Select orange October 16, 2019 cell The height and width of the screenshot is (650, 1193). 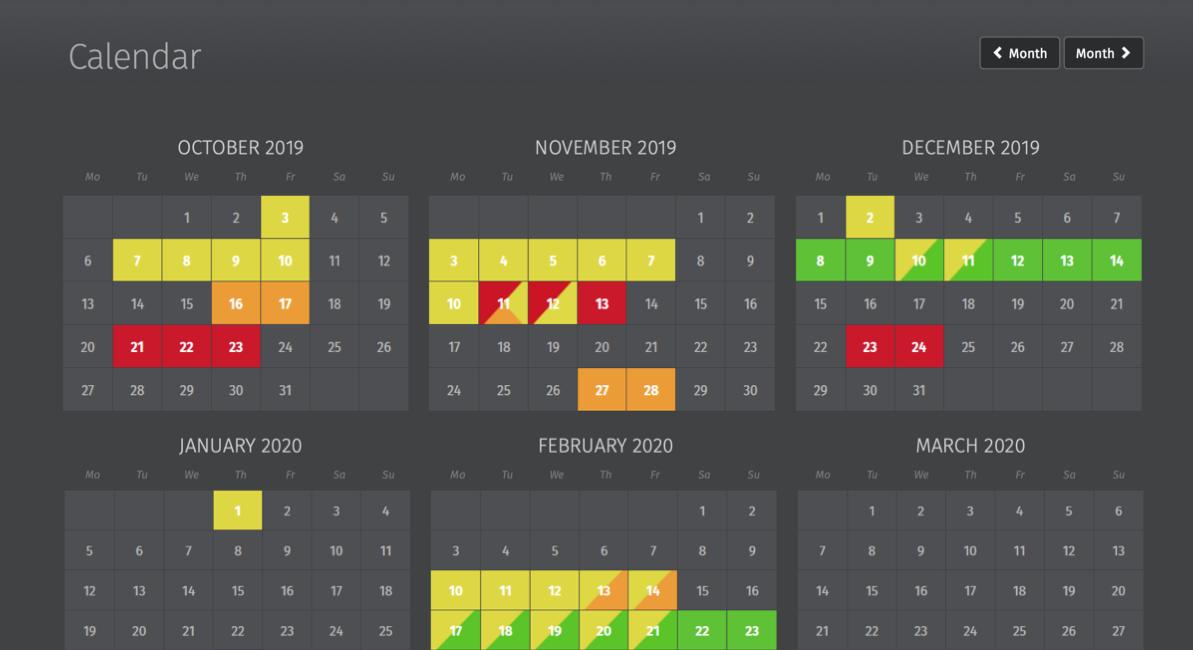pyautogui.click(x=236, y=304)
